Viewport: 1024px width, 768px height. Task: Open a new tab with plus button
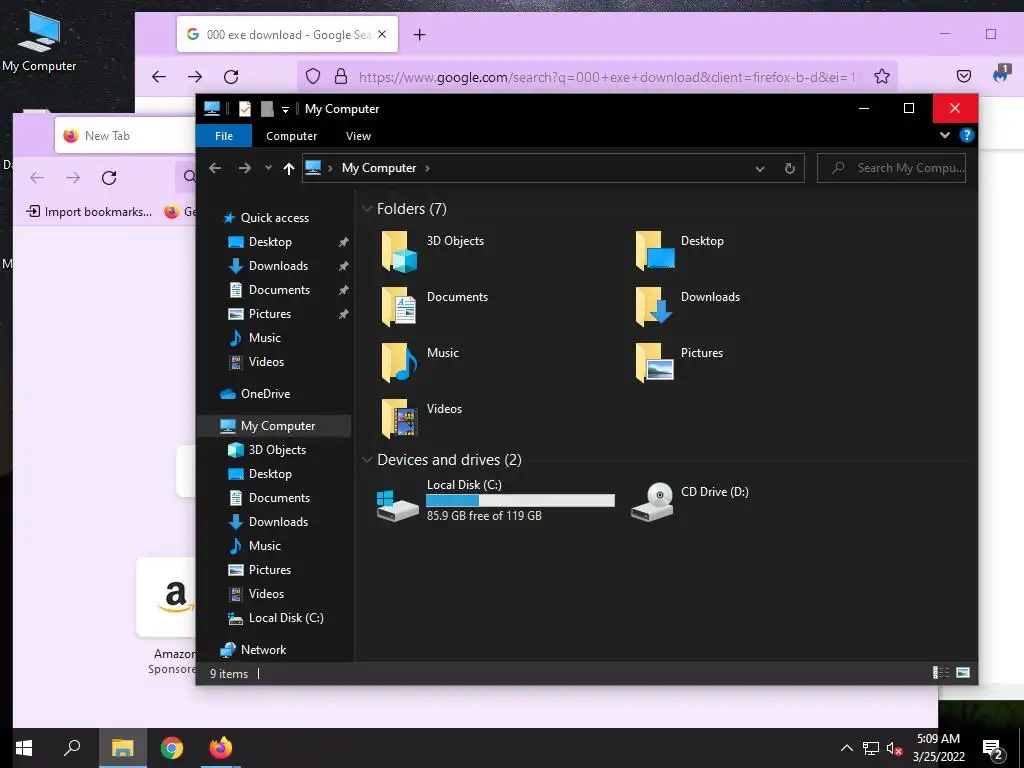419,35
